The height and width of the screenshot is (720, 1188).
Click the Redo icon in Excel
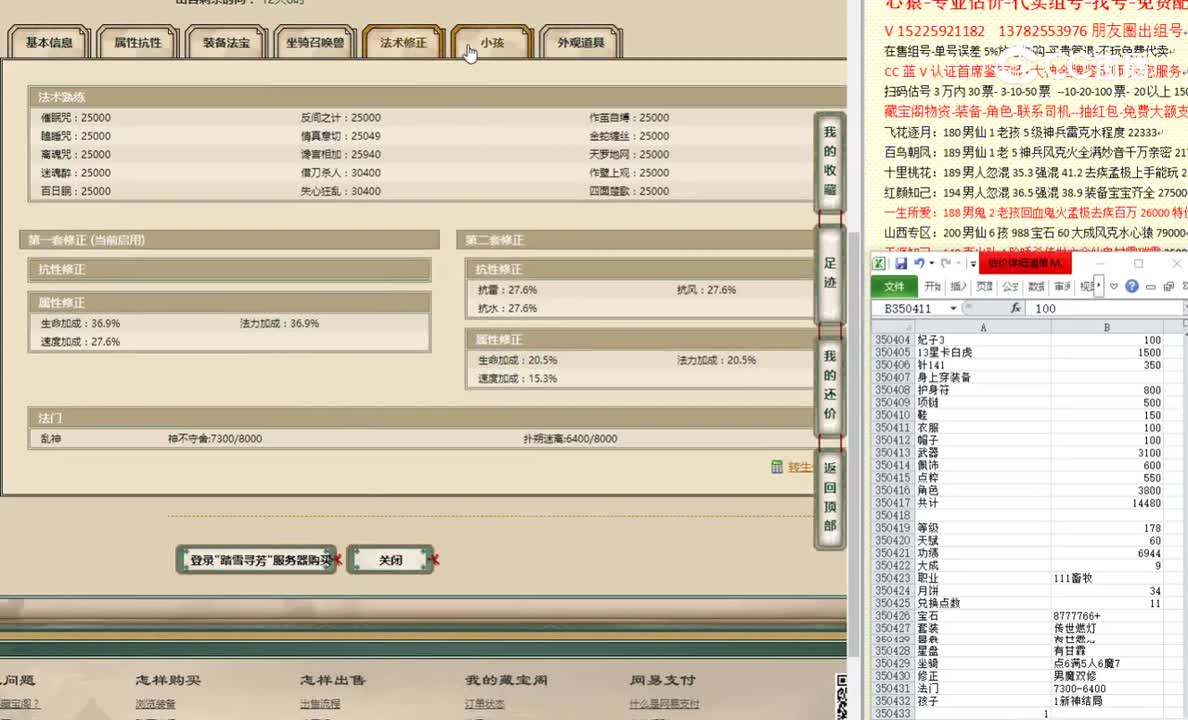pos(946,263)
